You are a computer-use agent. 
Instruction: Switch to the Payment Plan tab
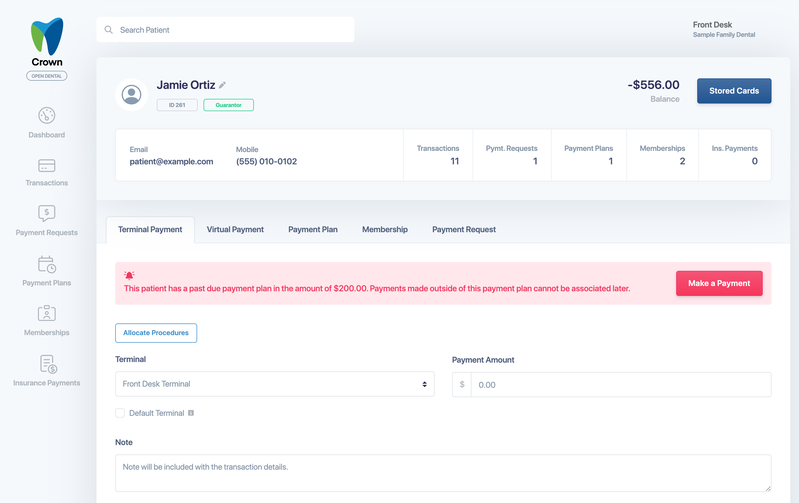tap(313, 229)
